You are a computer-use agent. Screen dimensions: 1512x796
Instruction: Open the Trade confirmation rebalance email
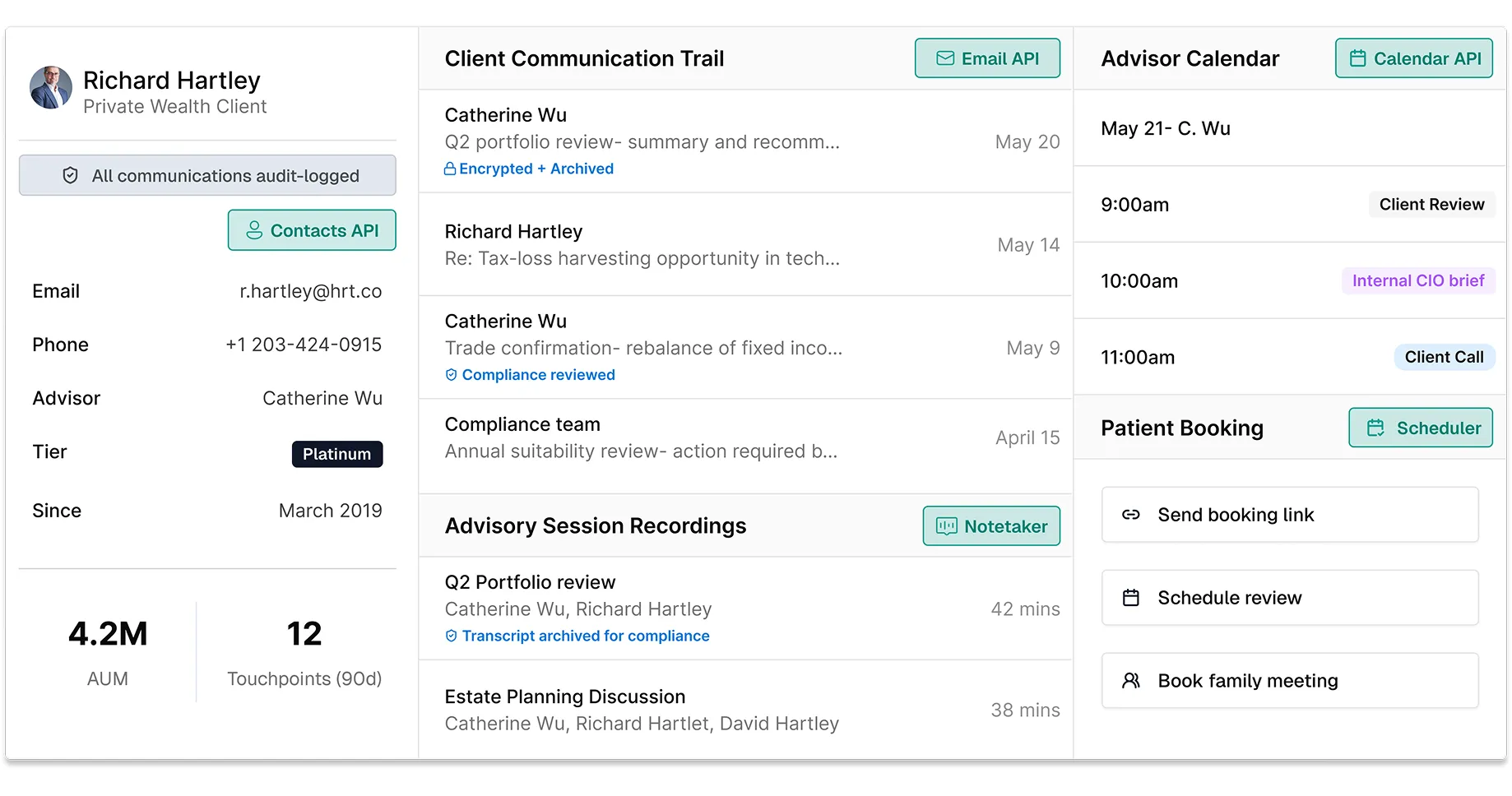(745, 348)
